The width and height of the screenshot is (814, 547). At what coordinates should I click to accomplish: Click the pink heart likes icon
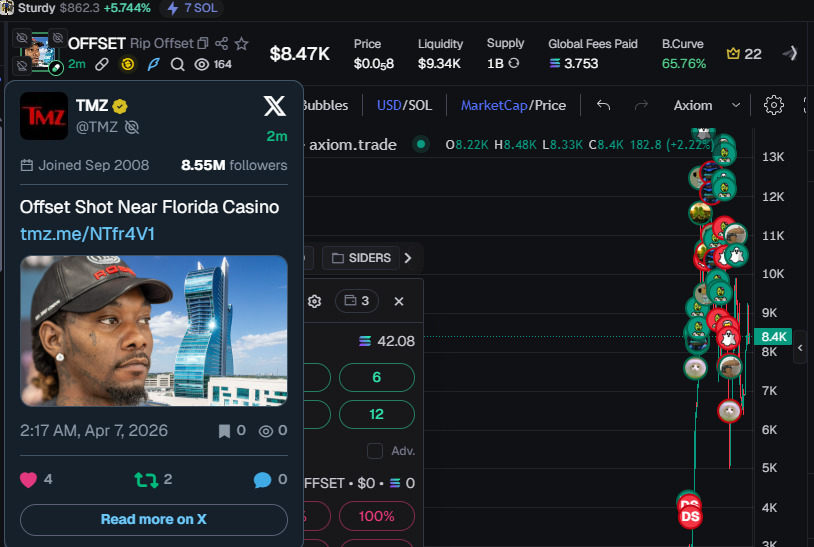coord(29,480)
